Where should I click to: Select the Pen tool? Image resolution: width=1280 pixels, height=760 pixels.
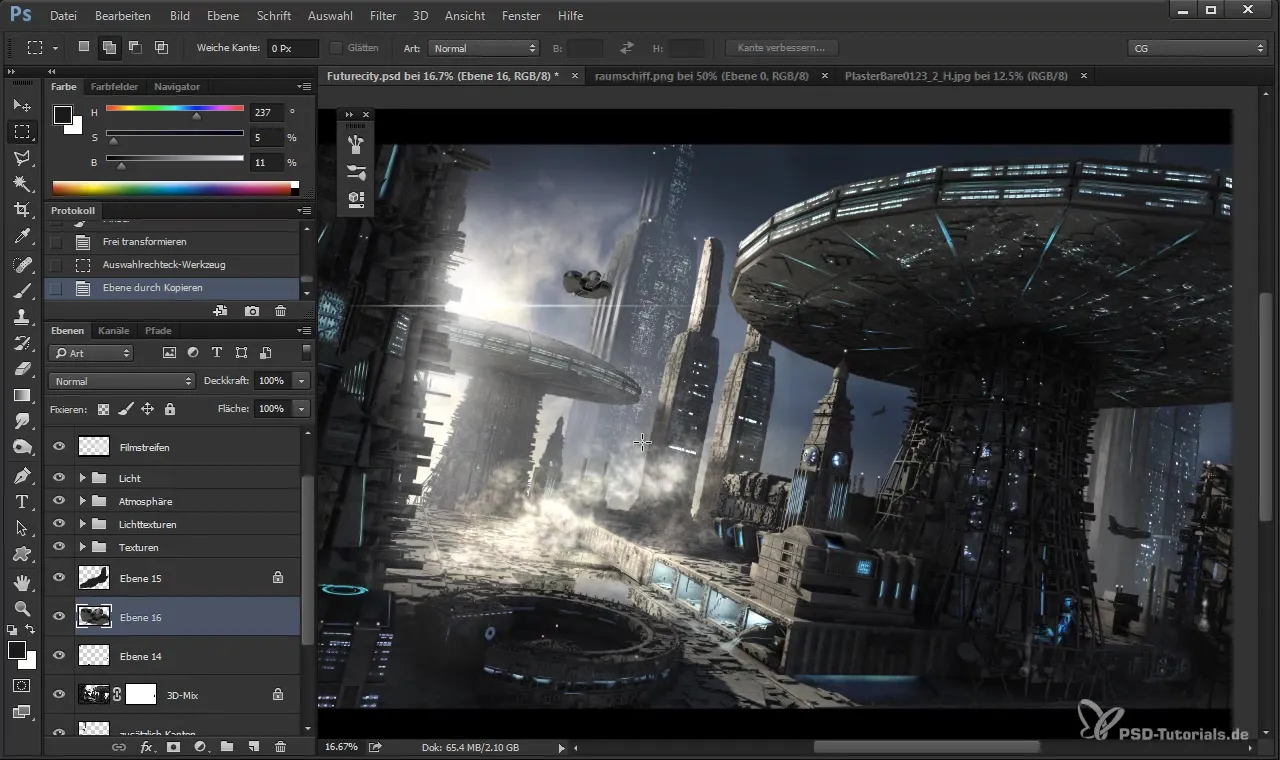[x=22, y=475]
